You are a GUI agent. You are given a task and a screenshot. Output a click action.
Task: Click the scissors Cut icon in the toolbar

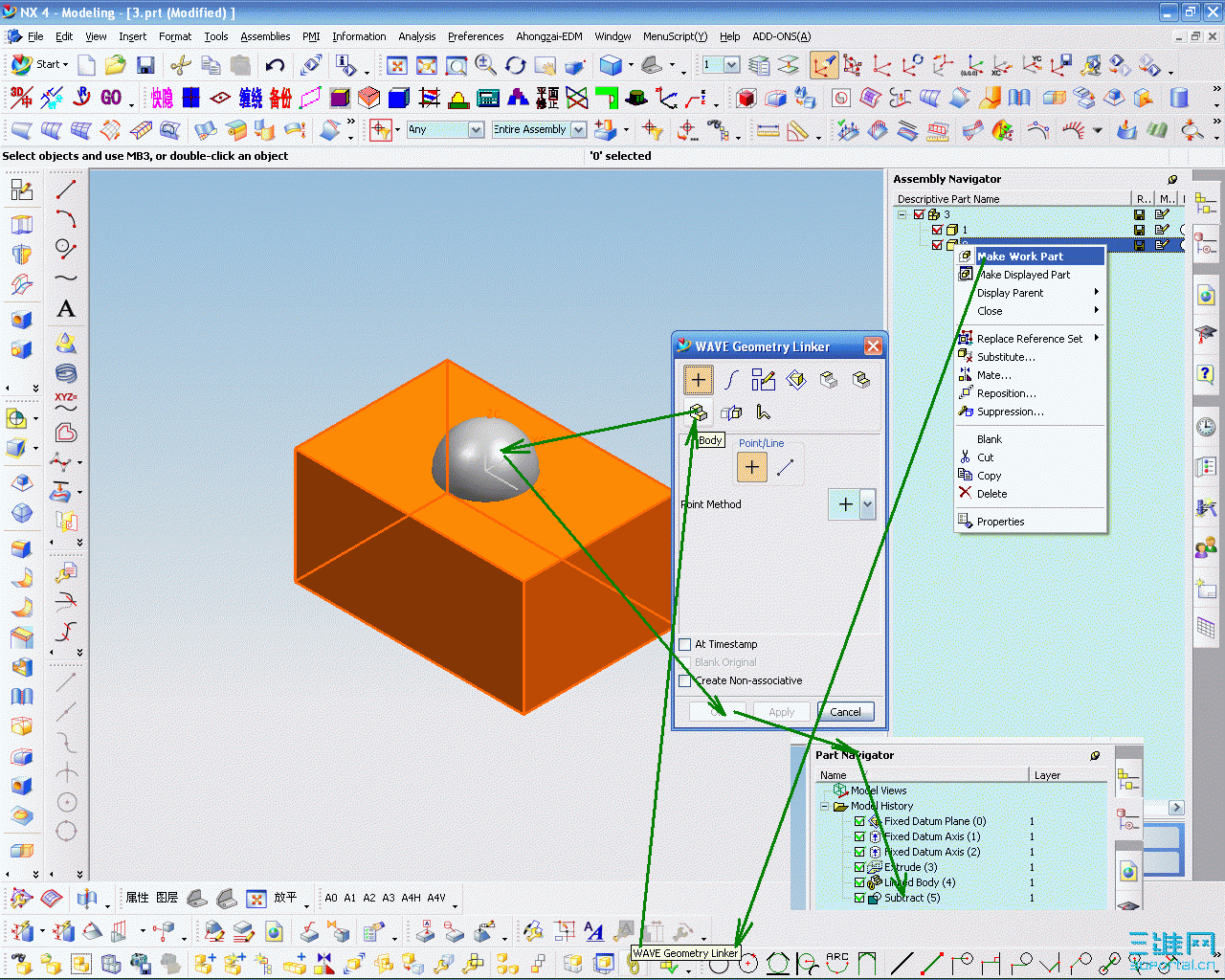180,65
